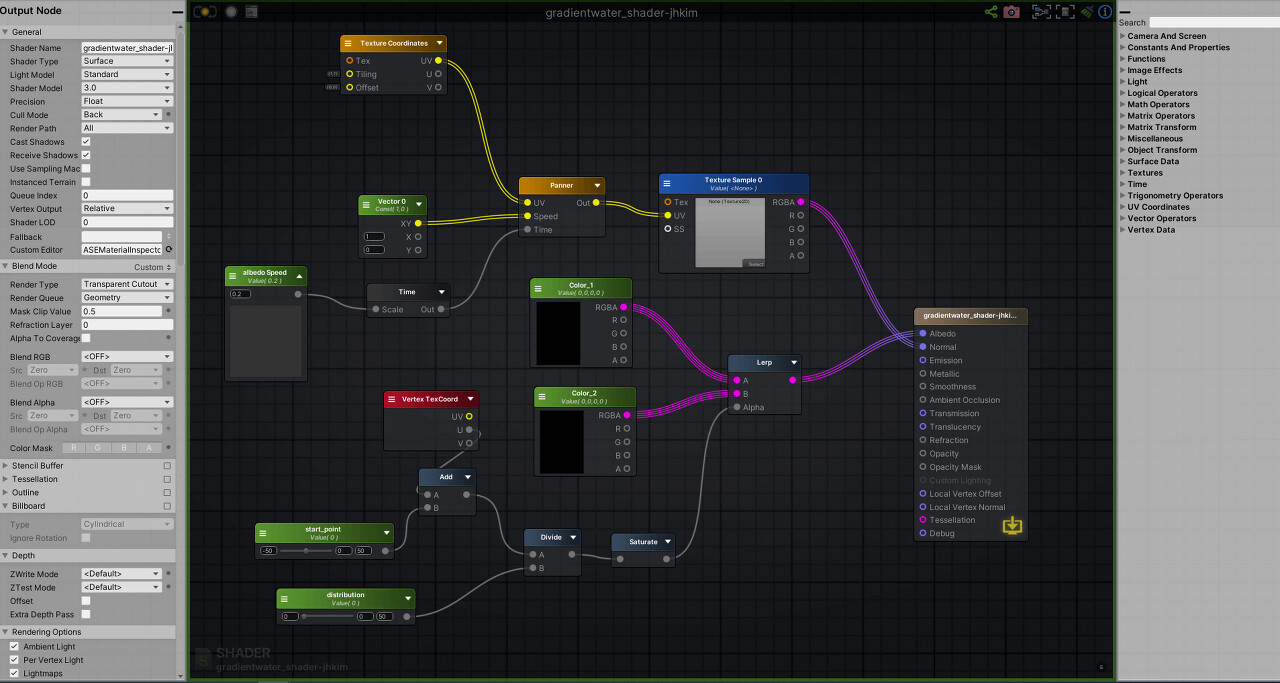
Task: Toggle the Per Vertex Light checkbox
Action: (15, 659)
